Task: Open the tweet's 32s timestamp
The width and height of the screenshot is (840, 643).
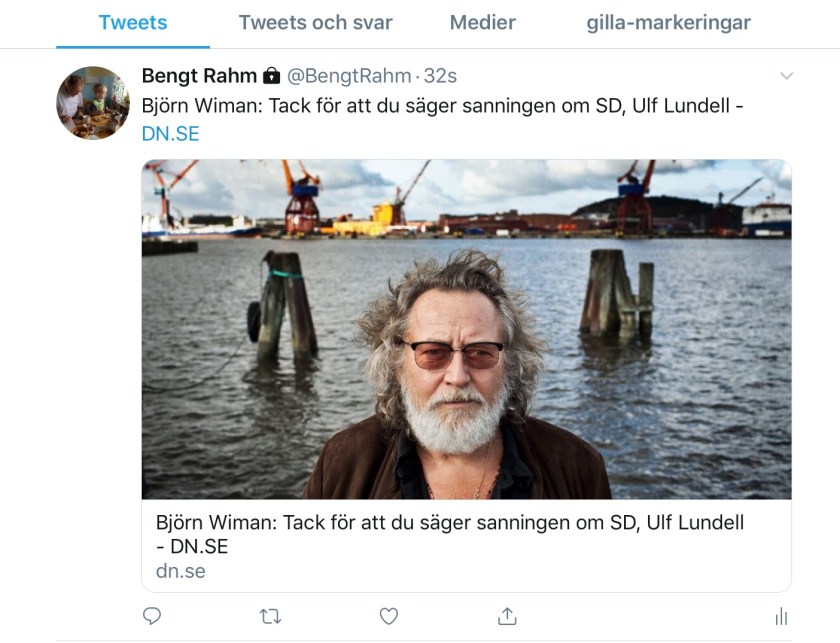Action: point(439,76)
